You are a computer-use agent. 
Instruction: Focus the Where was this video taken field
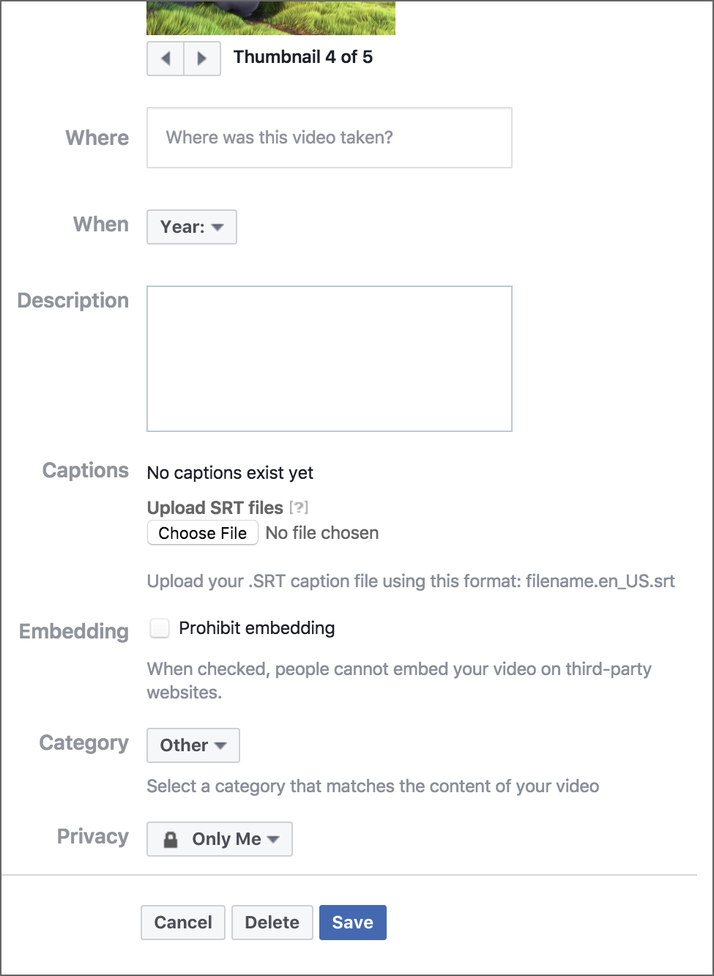[x=329, y=138]
